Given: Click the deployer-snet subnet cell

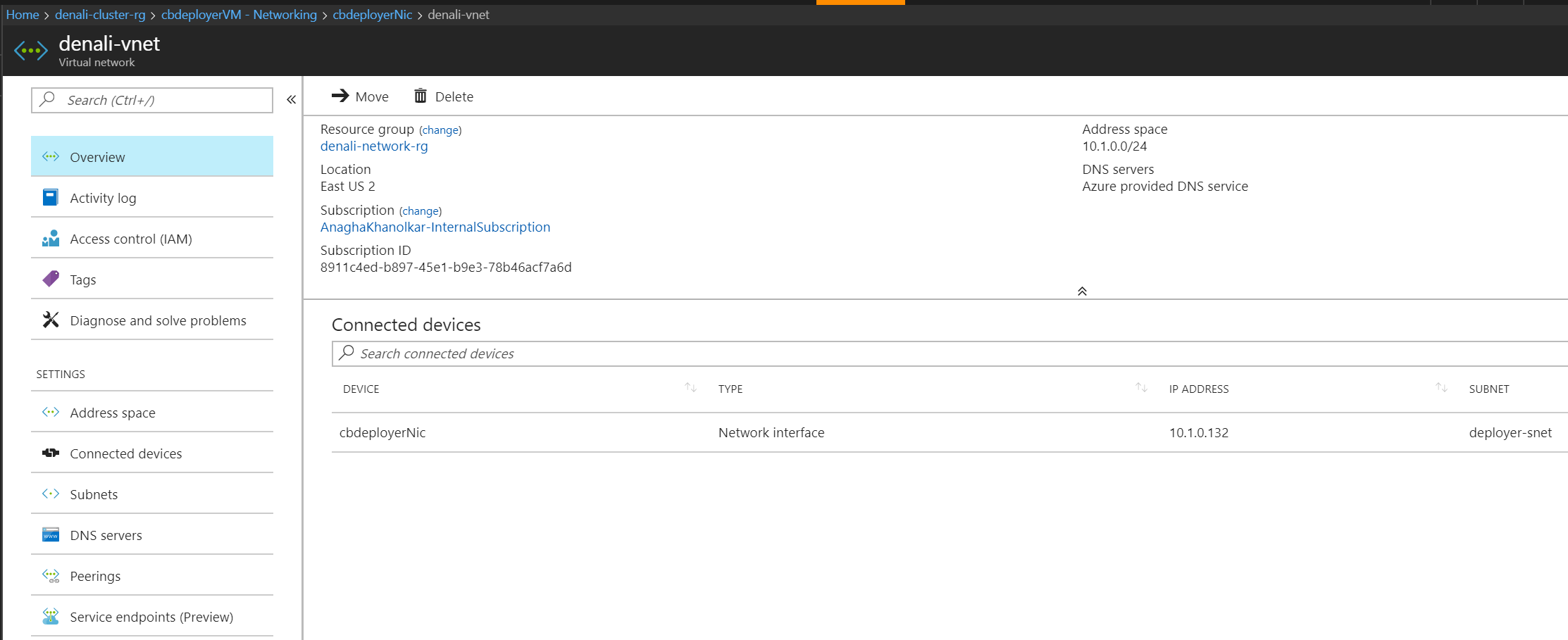Looking at the screenshot, I should click(x=1510, y=432).
